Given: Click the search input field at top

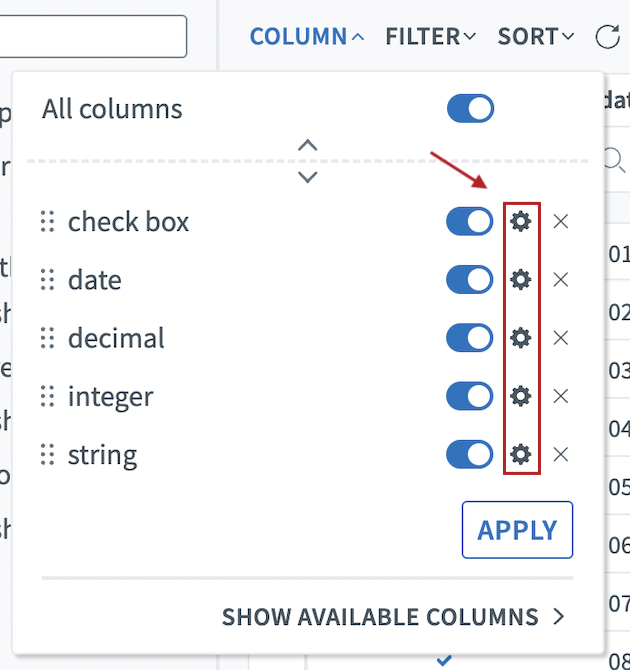Looking at the screenshot, I should point(93,36).
